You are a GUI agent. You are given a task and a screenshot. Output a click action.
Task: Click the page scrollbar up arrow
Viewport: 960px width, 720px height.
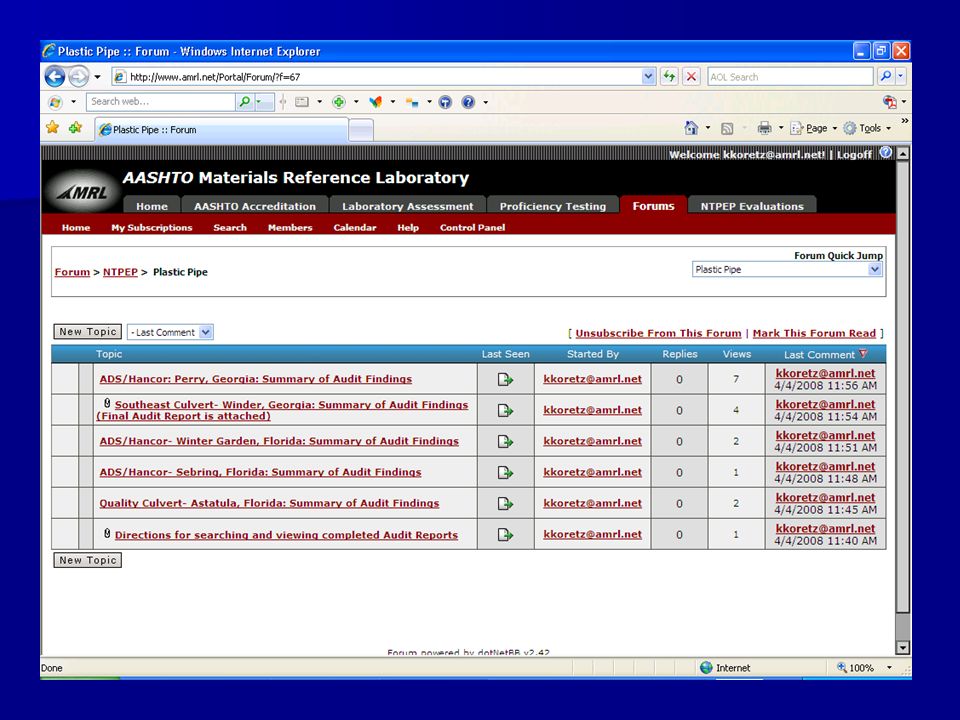[902, 154]
